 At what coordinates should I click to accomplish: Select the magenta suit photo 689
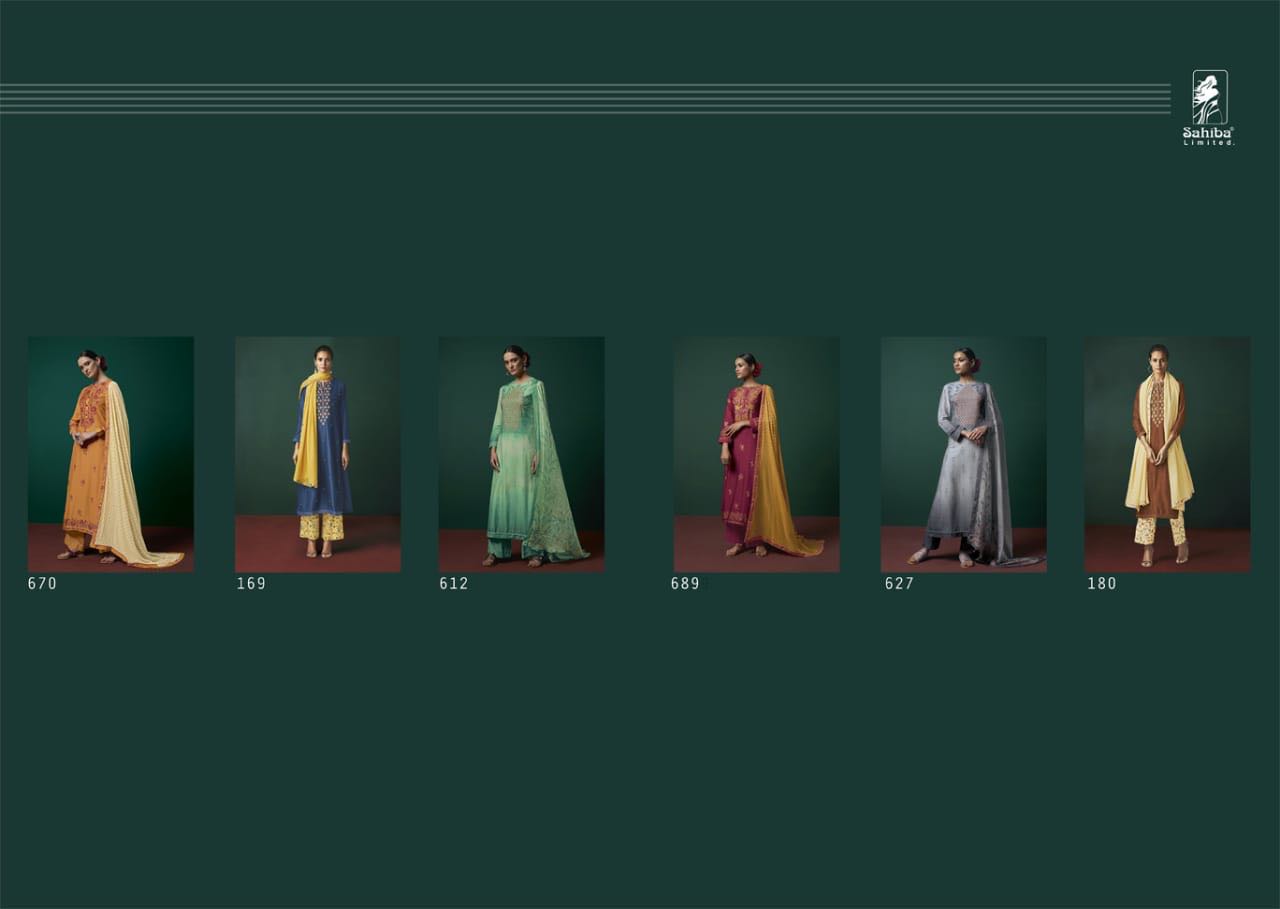point(756,454)
